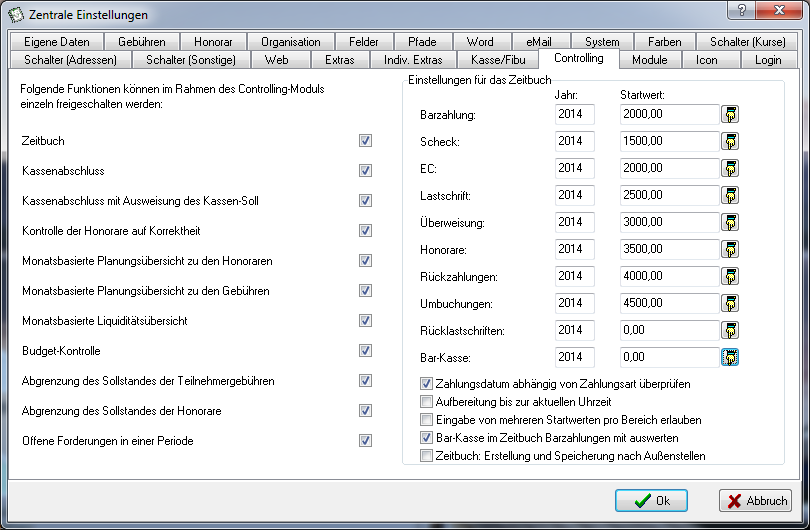
Task: Click the icon button in the Überweisung row
Action: click(x=730, y=222)
